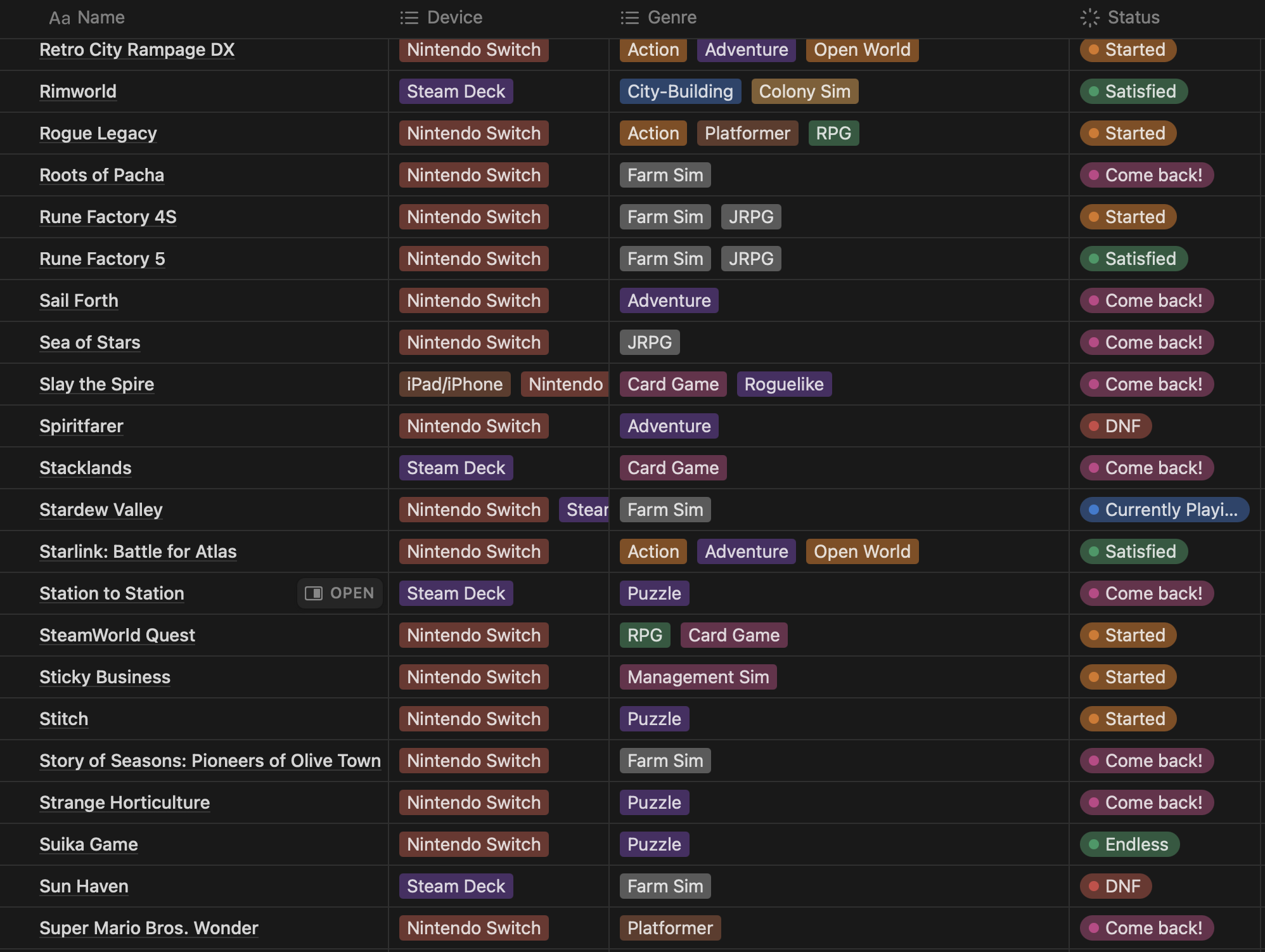This screenshot has height=952, width=1265.
Task: Click the Suika Game title
Action: coord(89,844)
